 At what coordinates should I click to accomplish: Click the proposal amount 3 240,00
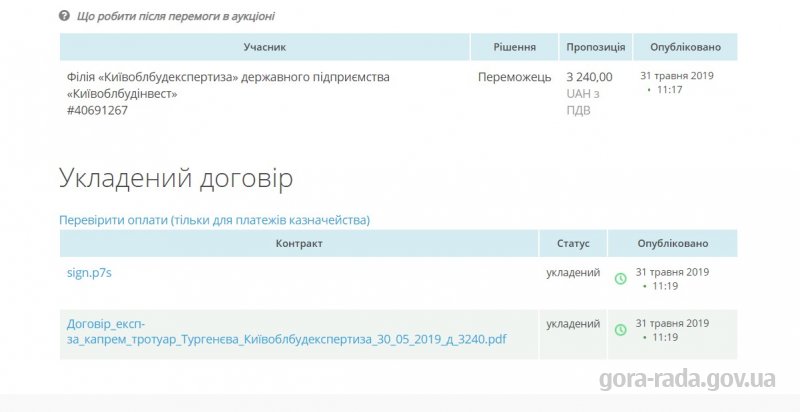click(x=589, y=77)
